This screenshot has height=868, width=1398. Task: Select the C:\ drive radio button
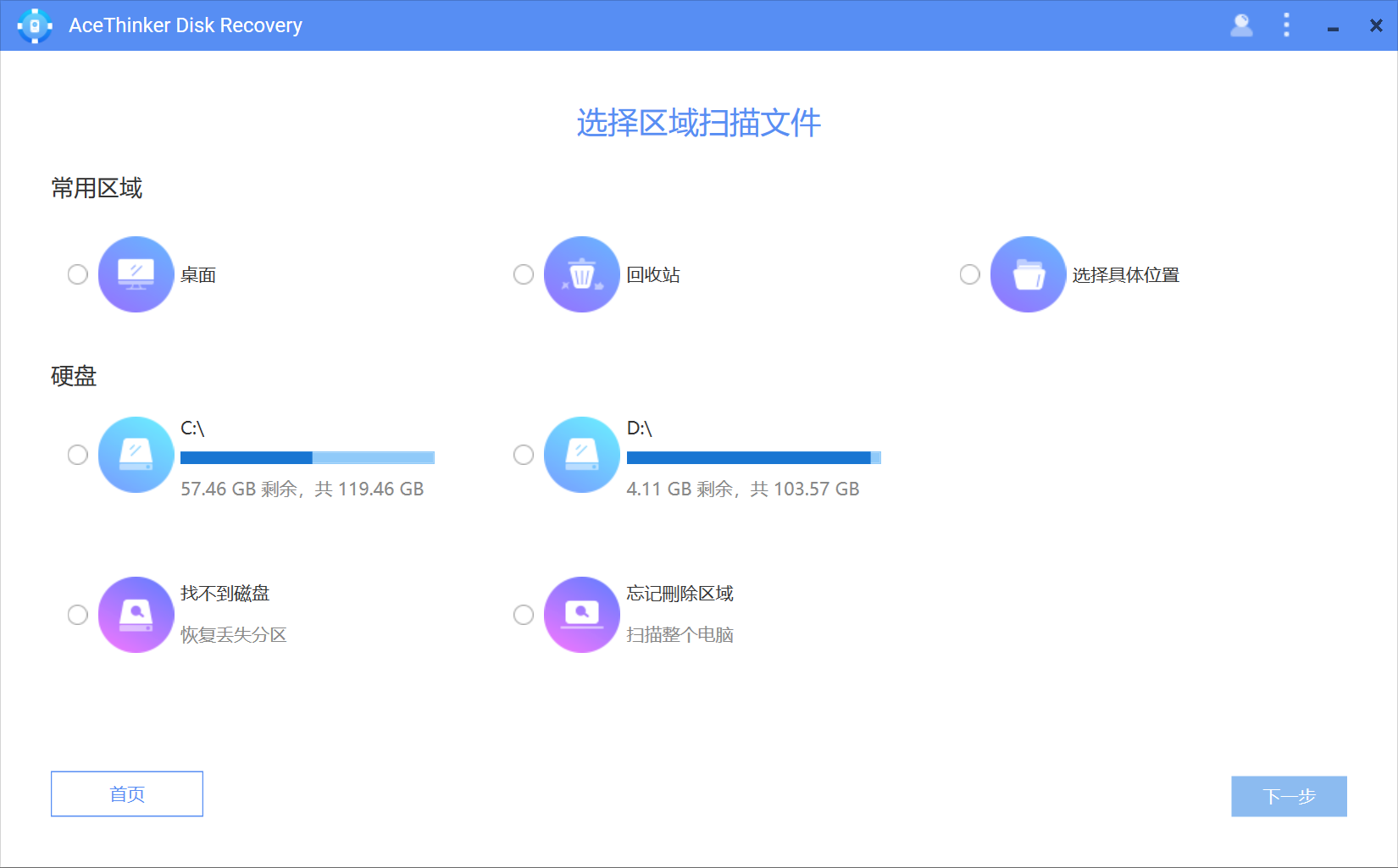point(78,455)
